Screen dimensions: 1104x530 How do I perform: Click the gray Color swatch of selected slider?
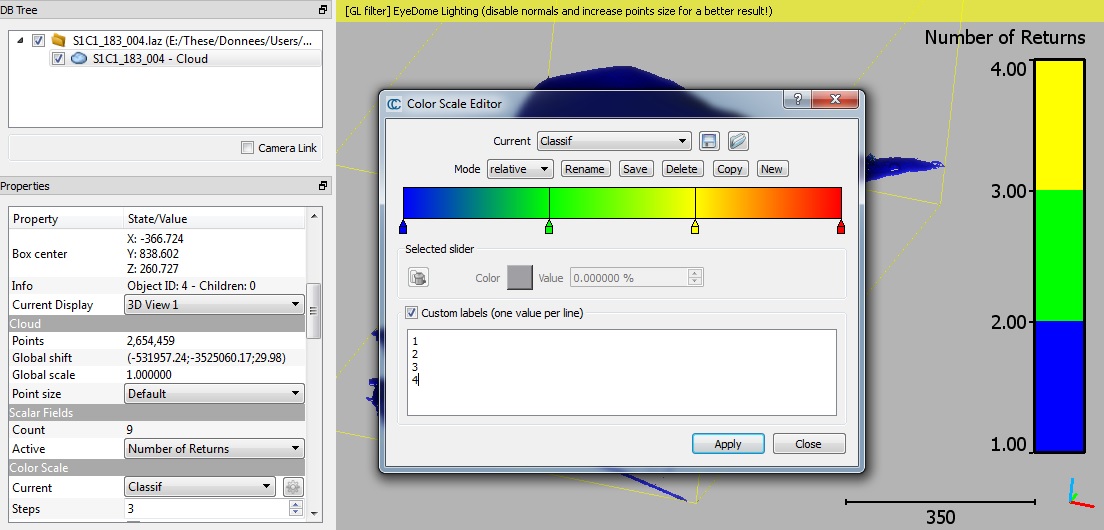point(520,277)
